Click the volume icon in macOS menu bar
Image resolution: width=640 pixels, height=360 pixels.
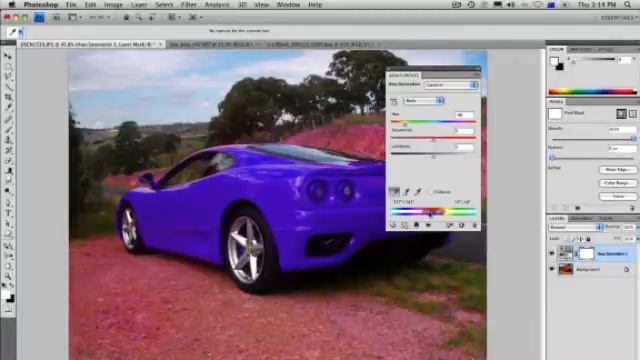point(511,5)
